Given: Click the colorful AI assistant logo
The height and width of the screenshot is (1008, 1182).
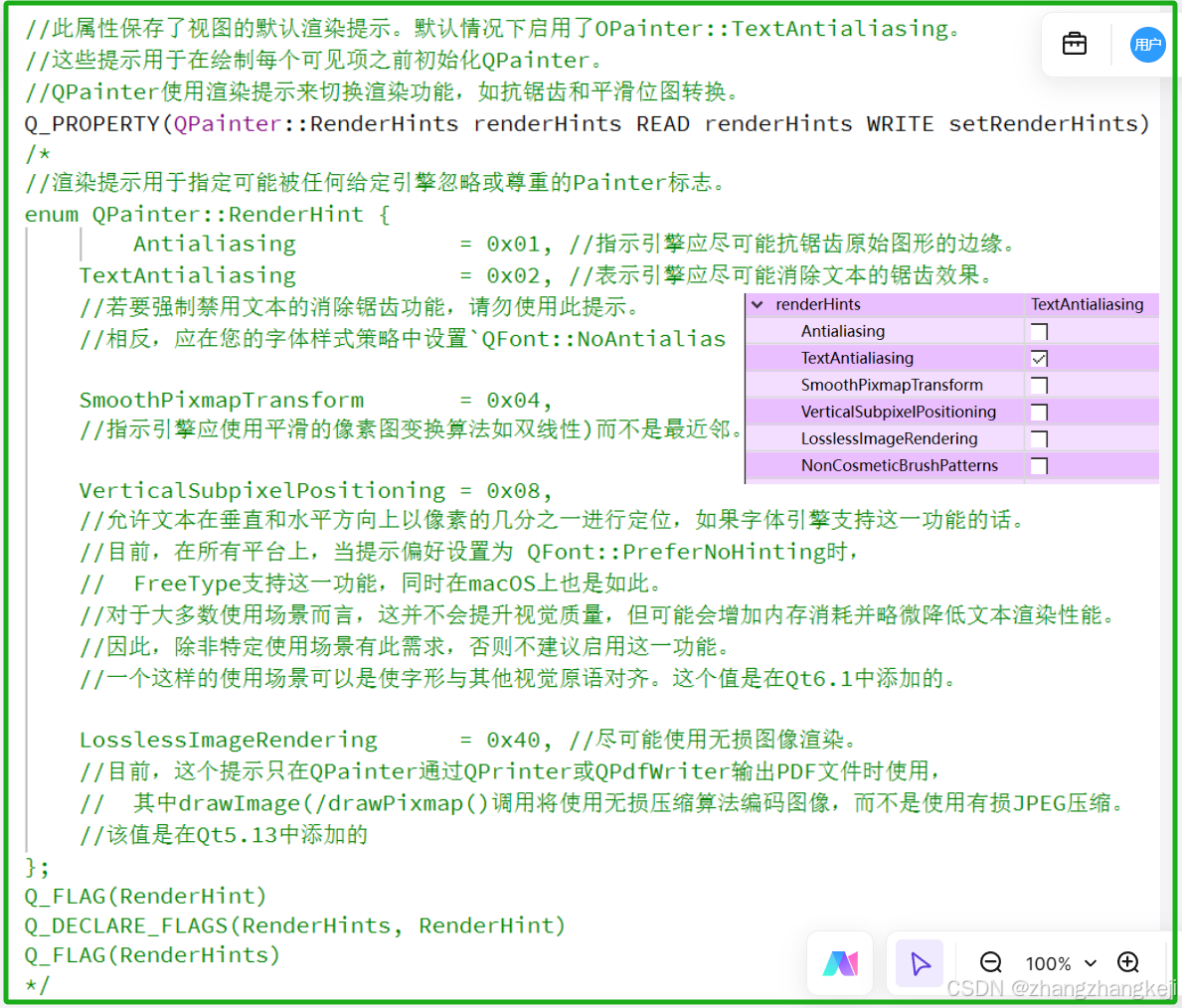Looking at the screenshot, I should coord(840,962).
